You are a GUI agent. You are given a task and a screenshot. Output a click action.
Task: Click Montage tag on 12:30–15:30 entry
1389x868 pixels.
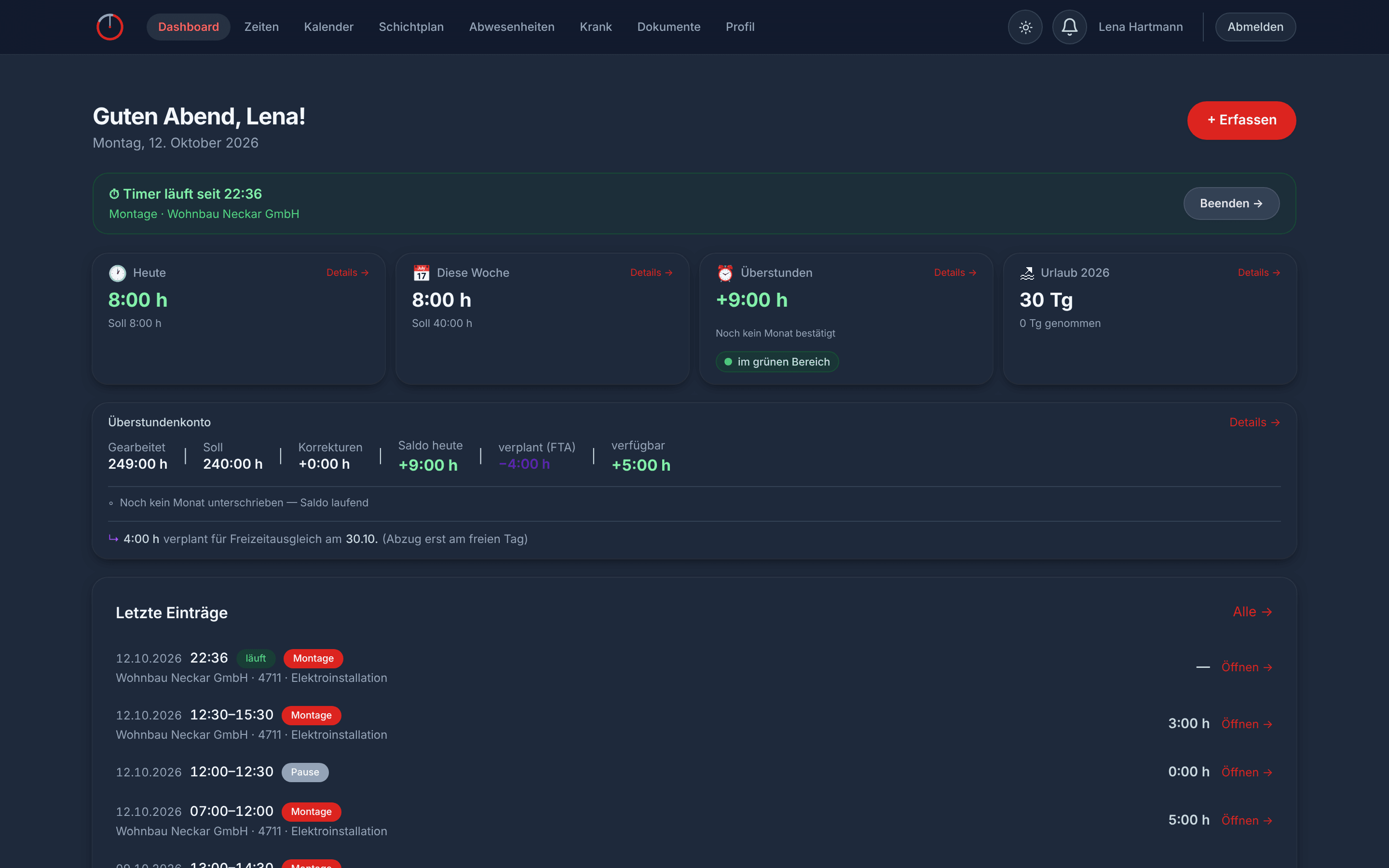(x=311, y=715)
